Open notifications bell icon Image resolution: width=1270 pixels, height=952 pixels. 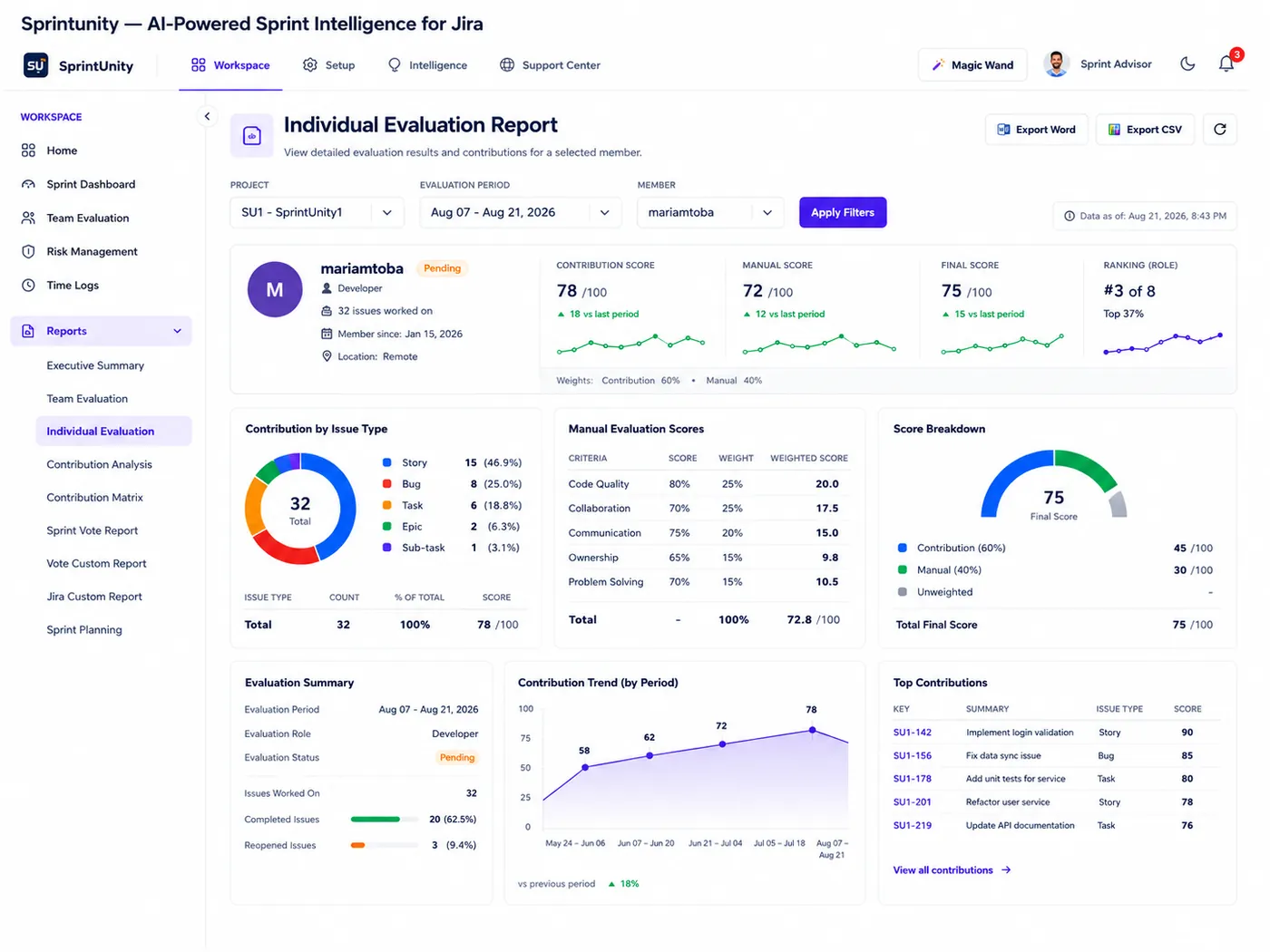tap(1226, 64)
